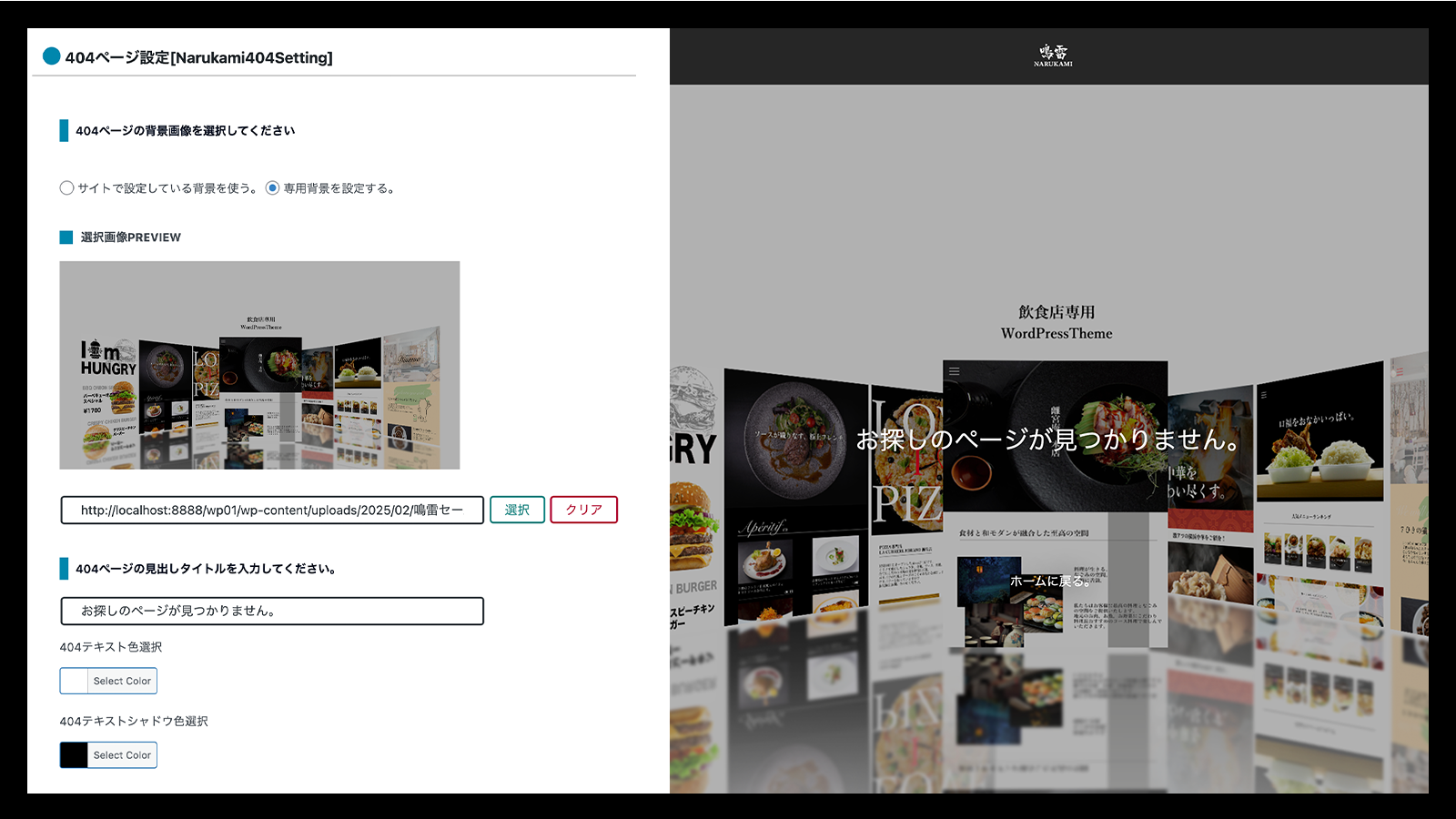Click the hamburger icon on the black fried-chicken preview
The height and width of the screenshot is (819, 1456).
point(1264,395)
